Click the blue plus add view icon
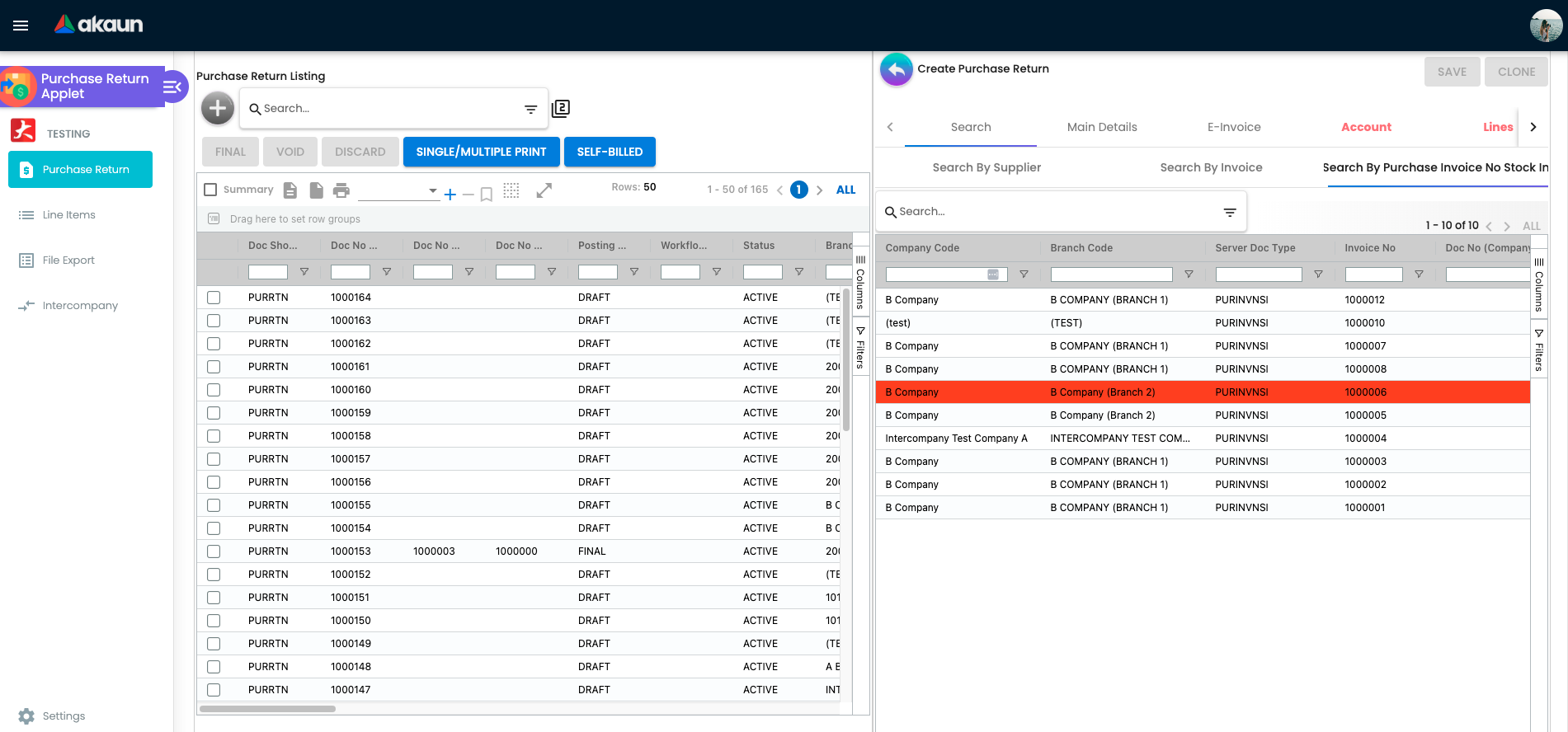 [450, 195]
